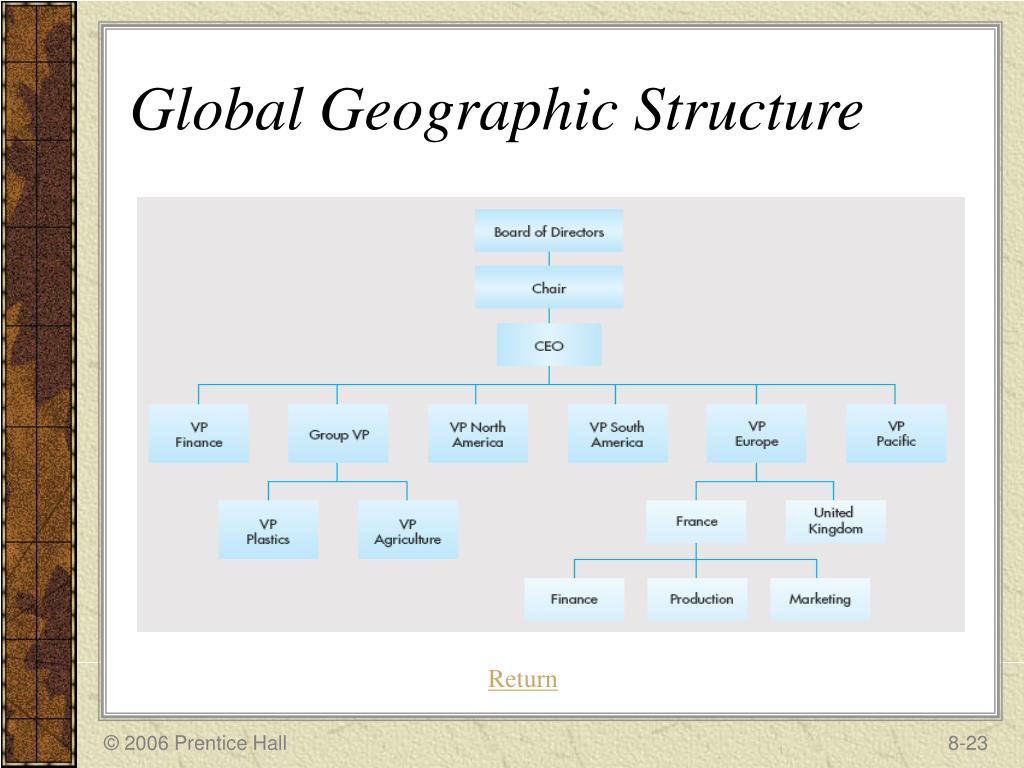Select the France box
This screenshot has height=768, width=1024.
click(x=696, y=522)
